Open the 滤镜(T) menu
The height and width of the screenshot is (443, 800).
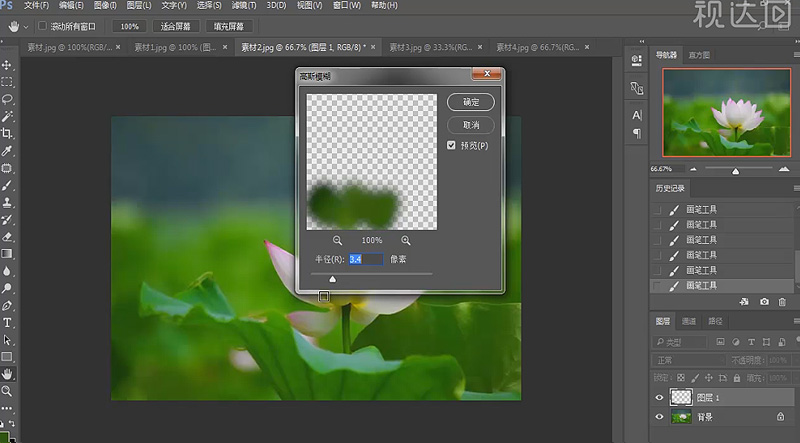[x=244, y=5]
